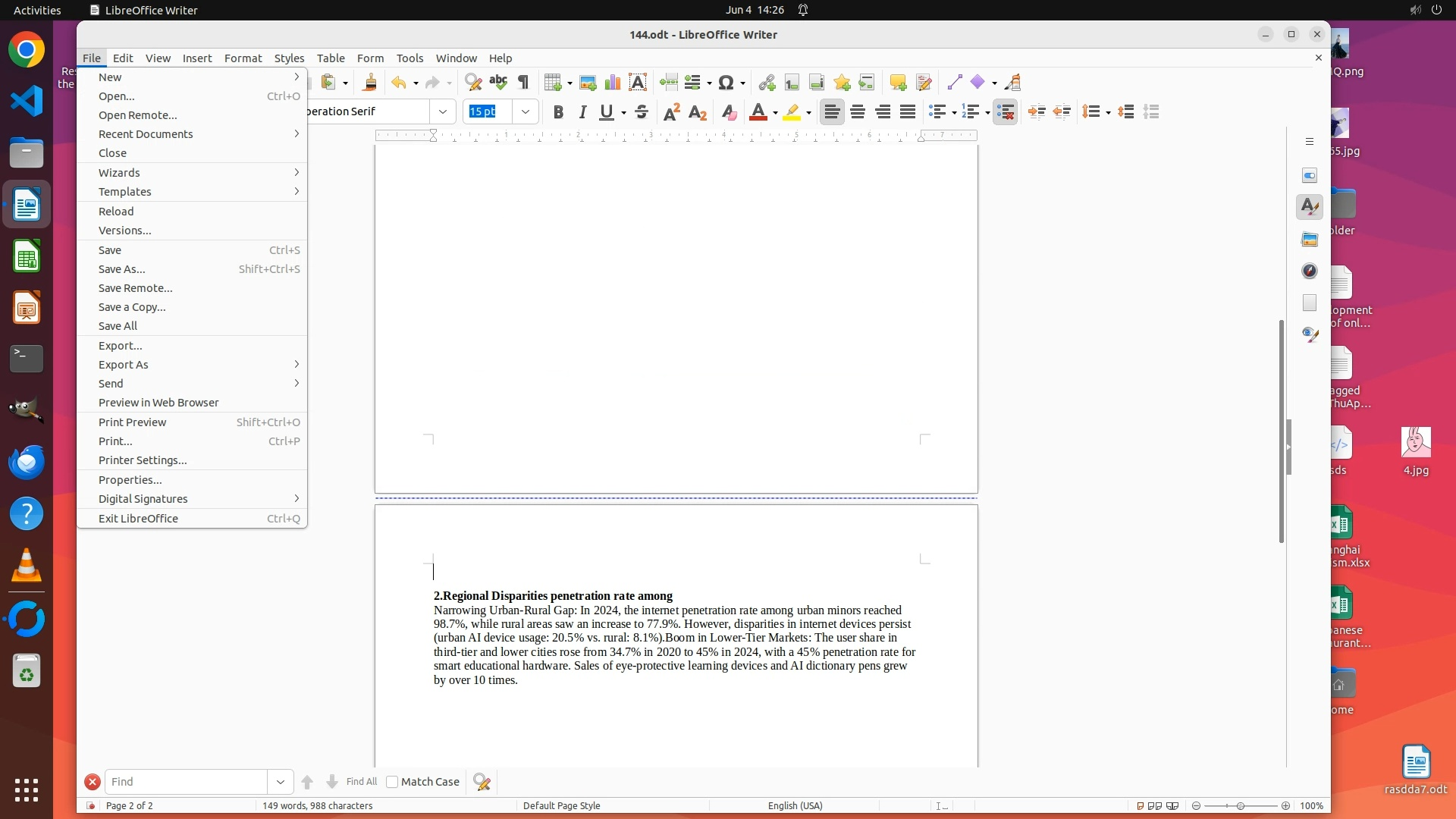Toggle Bold formatting button
1456x819 pixels.
558,112
